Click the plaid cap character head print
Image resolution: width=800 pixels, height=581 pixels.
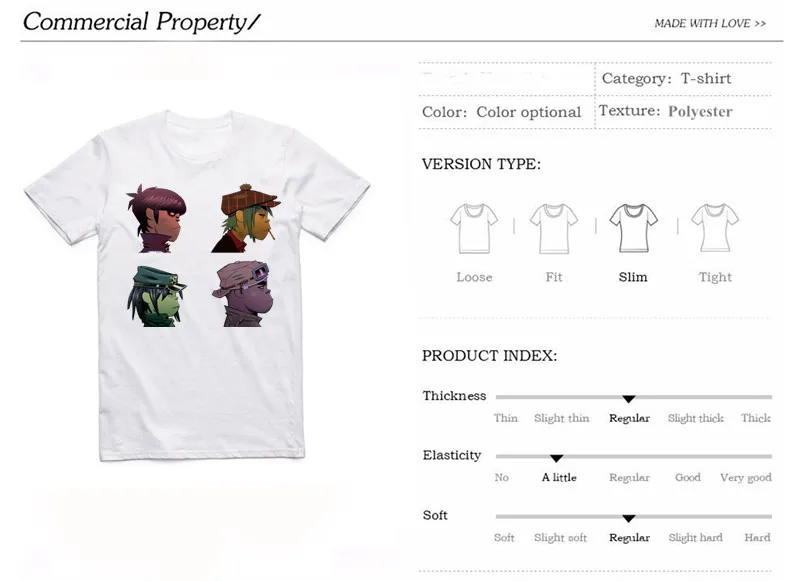243,218
